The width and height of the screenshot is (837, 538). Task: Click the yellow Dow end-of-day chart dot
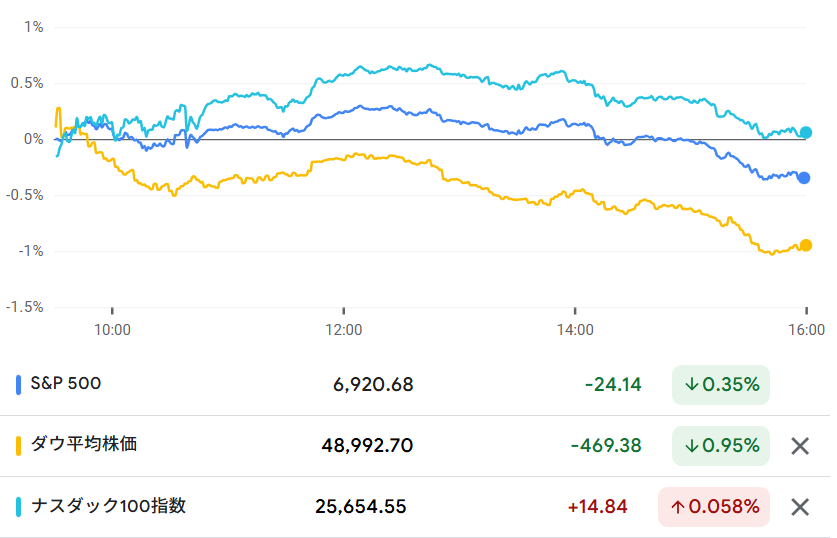point(805,245)
